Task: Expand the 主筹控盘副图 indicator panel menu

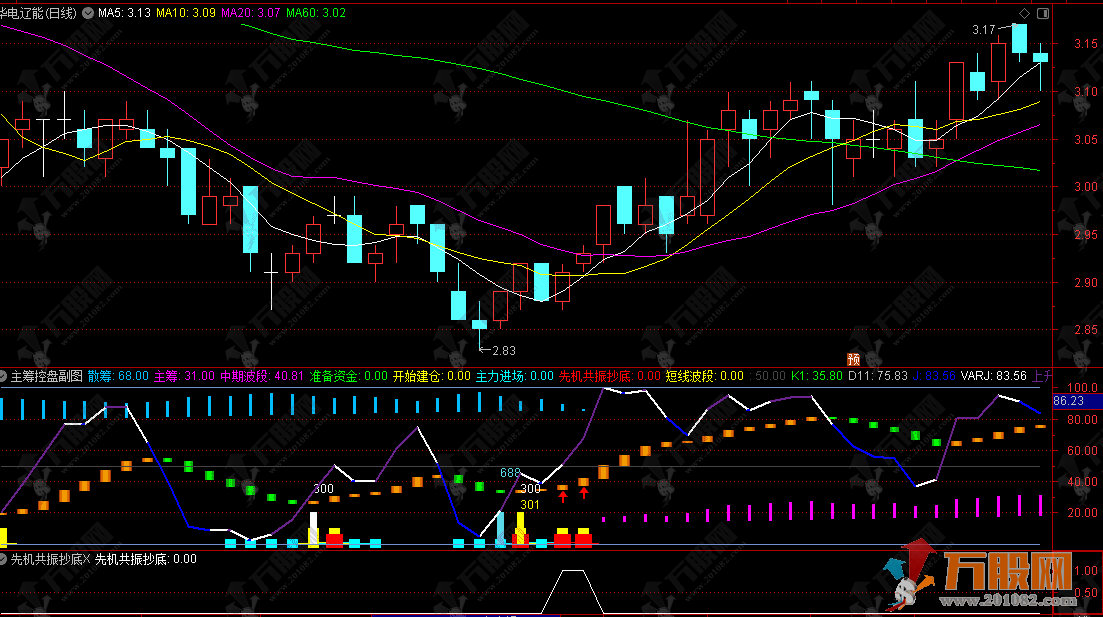Action: [6, 376]
